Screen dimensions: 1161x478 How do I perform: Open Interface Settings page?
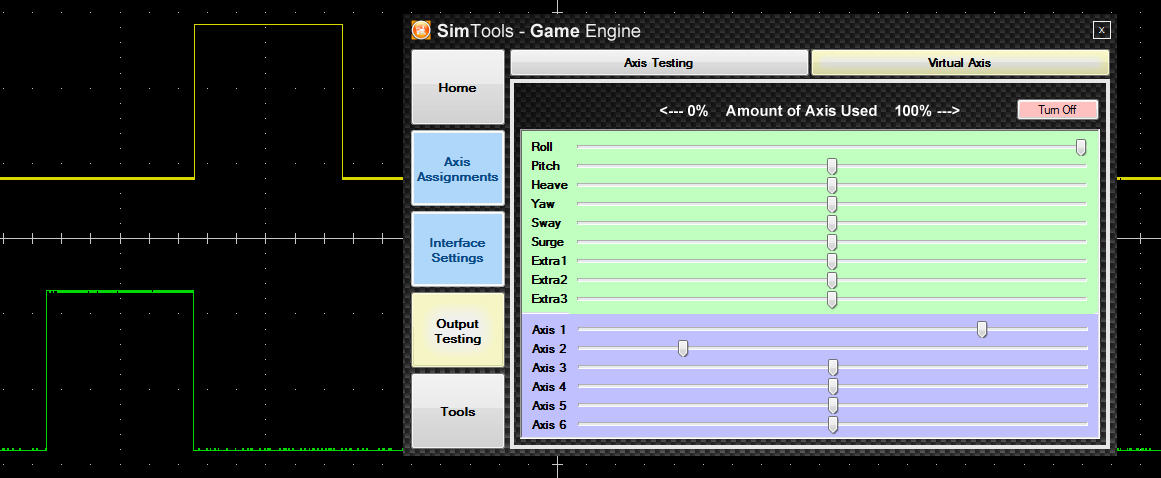(458, 250)
